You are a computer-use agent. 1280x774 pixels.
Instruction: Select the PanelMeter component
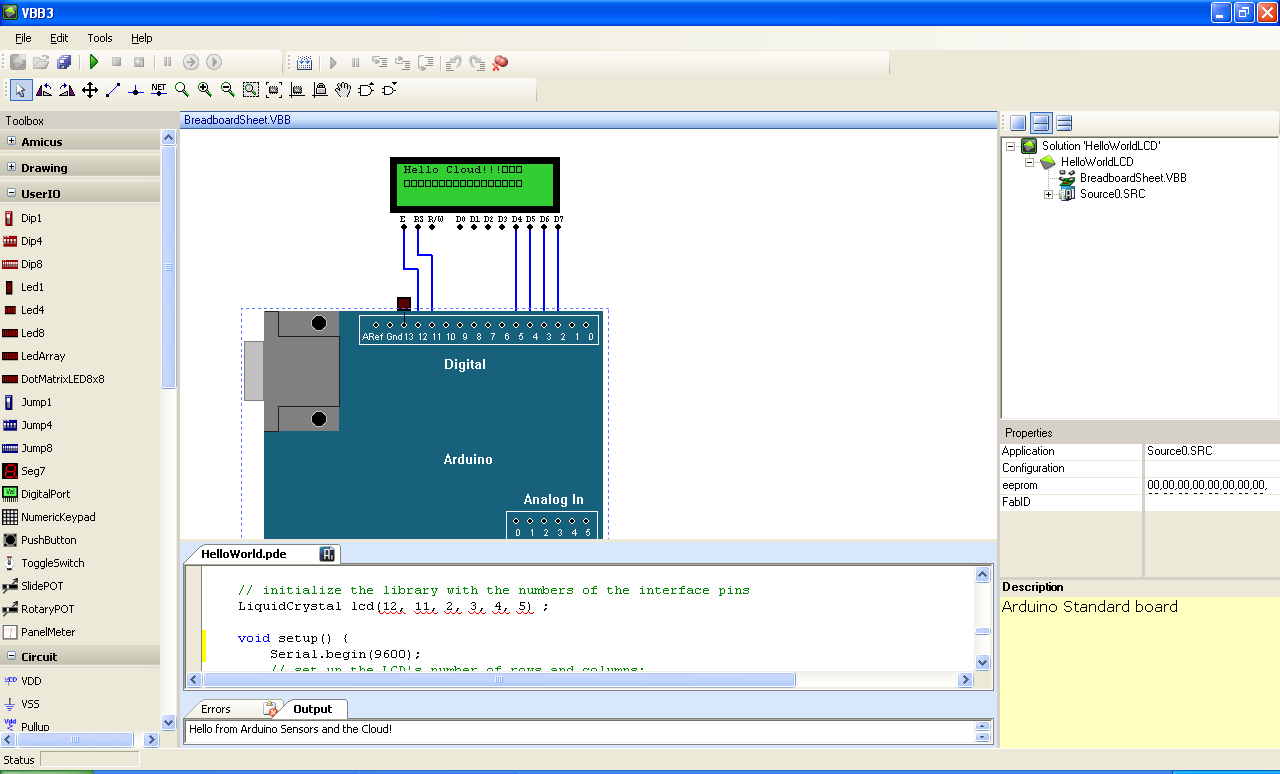coord(47,632)
